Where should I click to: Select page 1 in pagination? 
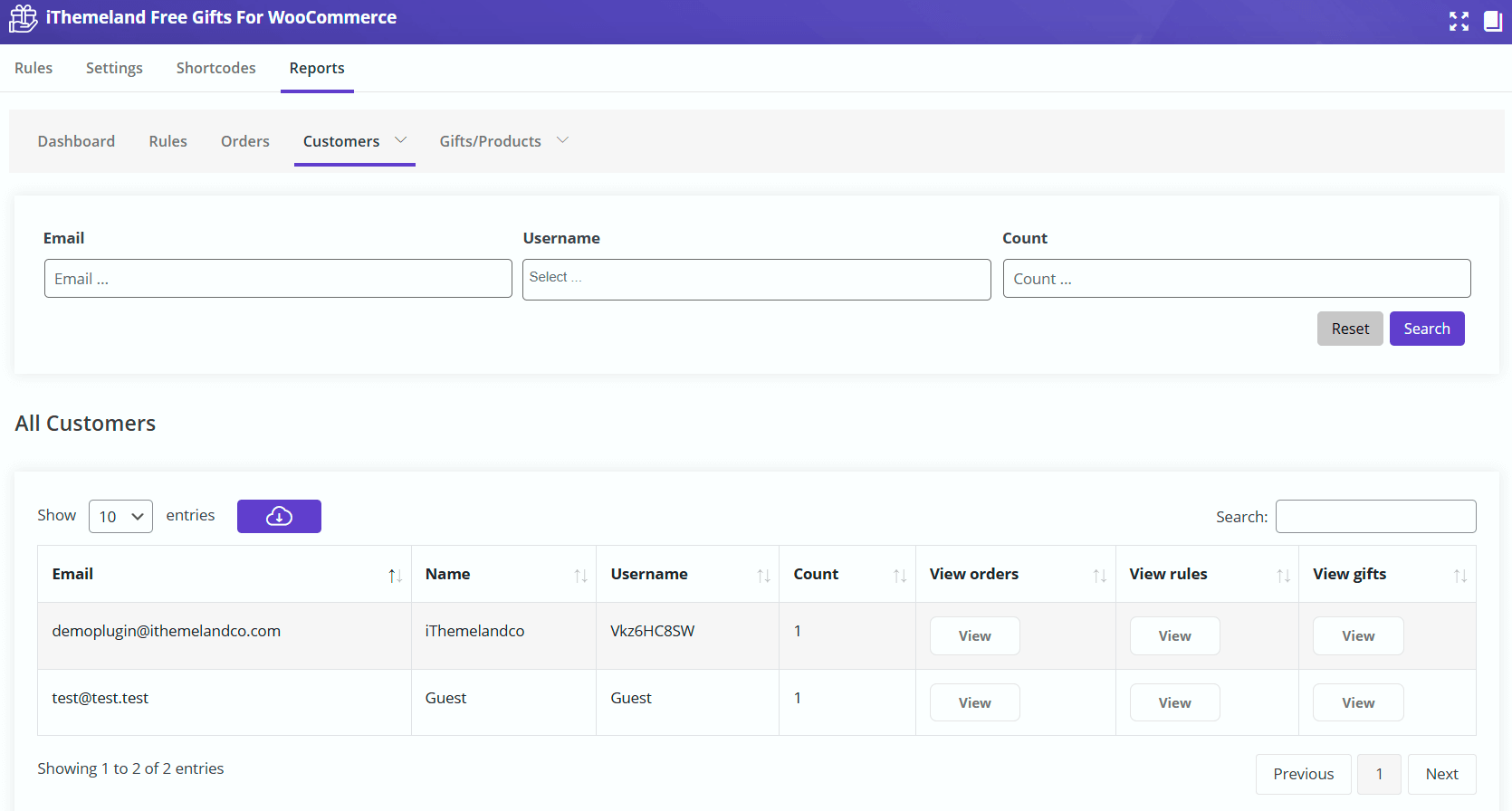click(x=1380, y=774)
